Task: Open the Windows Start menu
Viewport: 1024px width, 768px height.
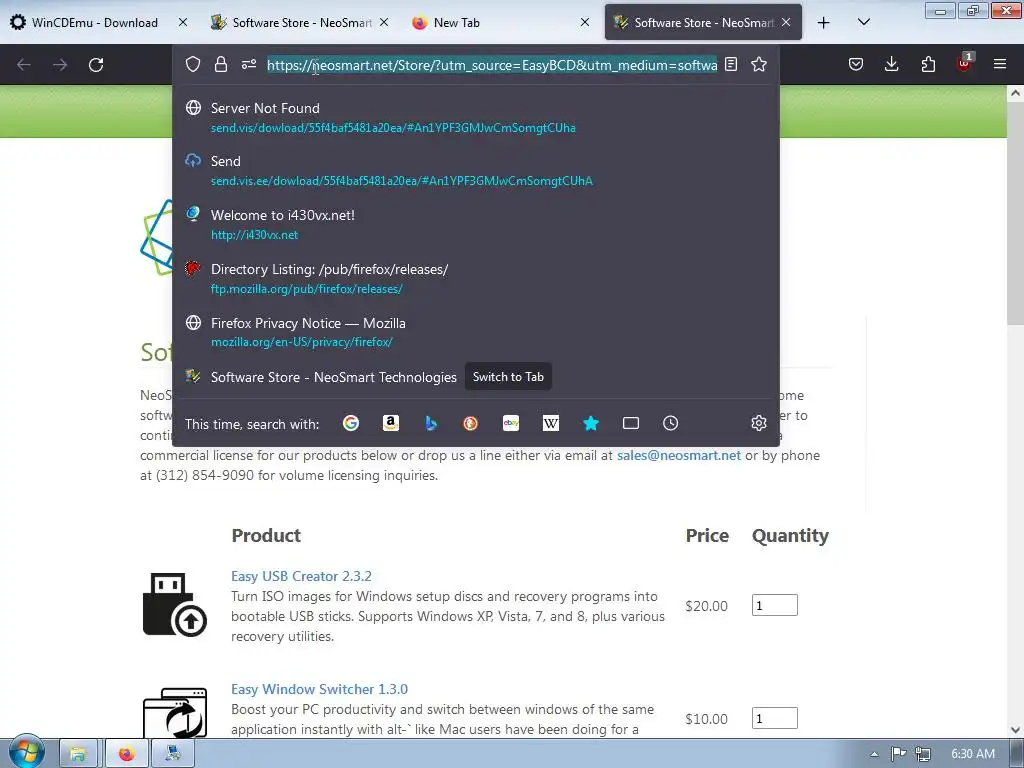Action: [x=26, y=752]
